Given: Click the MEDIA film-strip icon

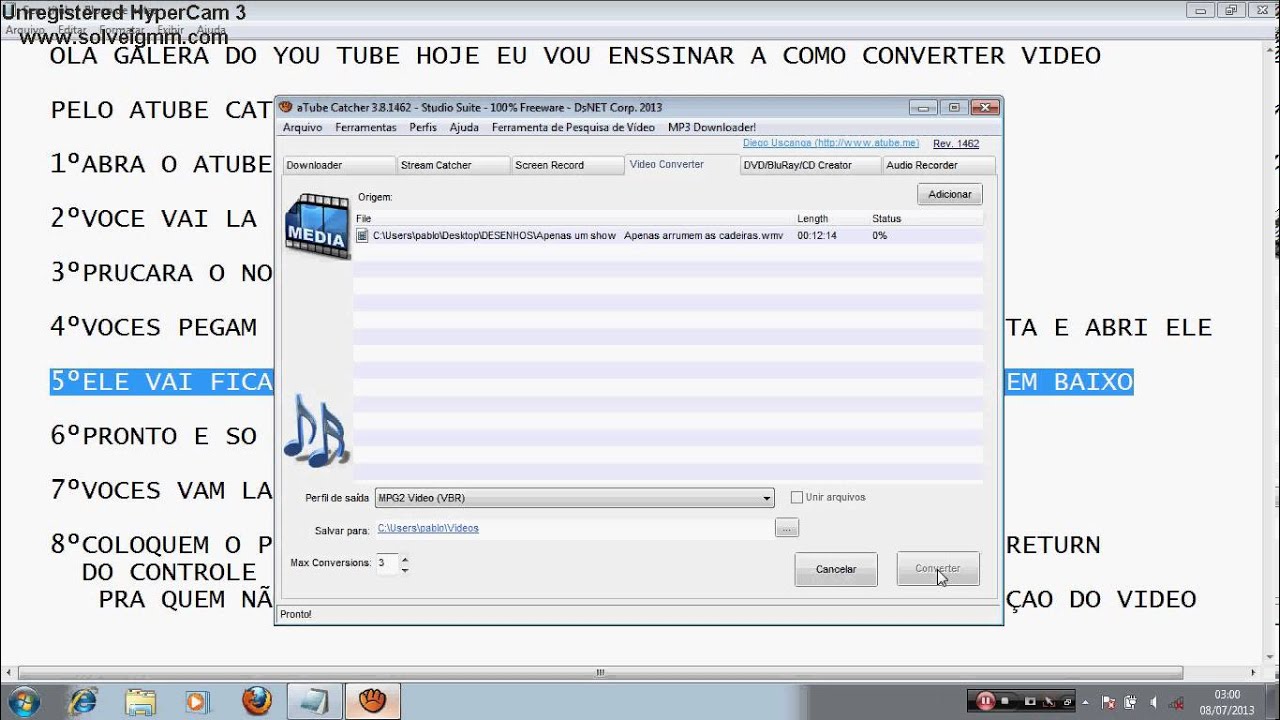Looking at the screenshot, I should point(317,226).
